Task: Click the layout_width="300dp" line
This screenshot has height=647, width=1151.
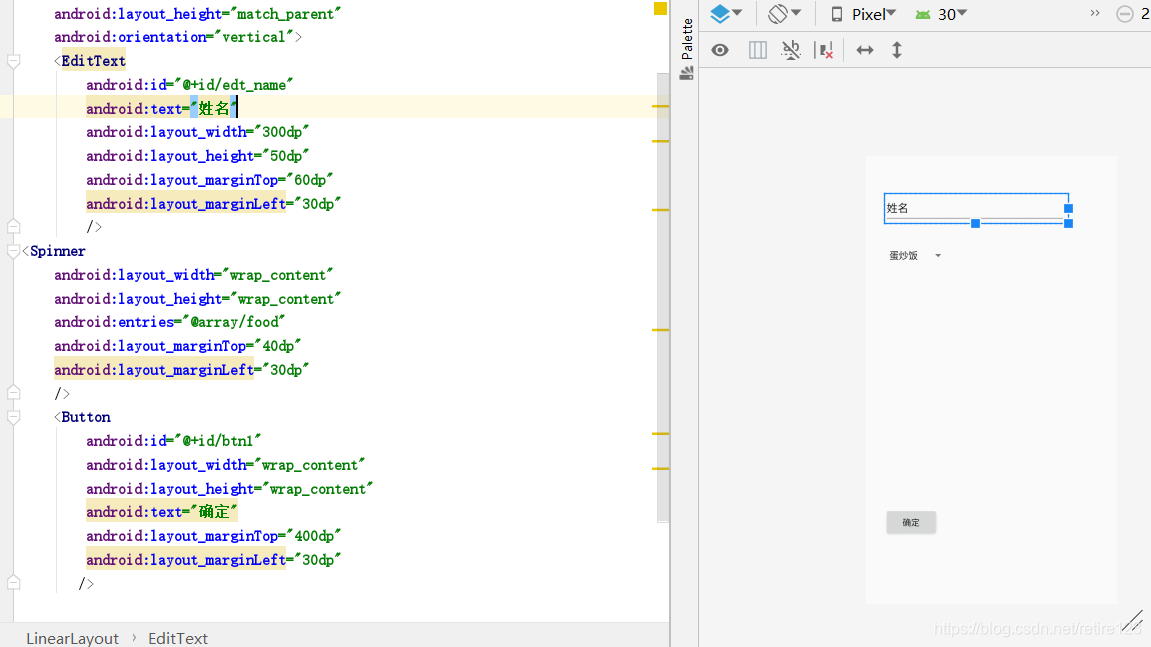Action: (197, 132)
